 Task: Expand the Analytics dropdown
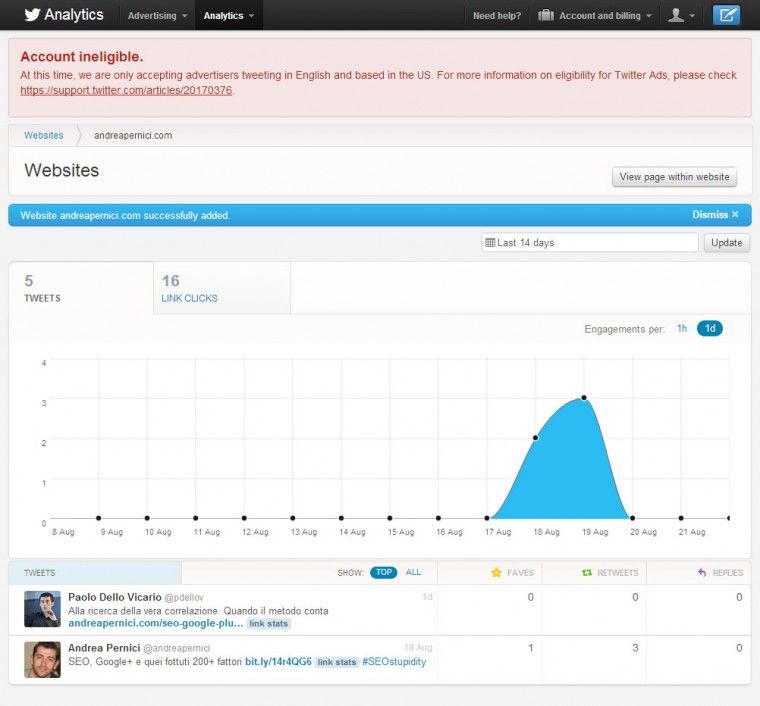click(229, 16)
